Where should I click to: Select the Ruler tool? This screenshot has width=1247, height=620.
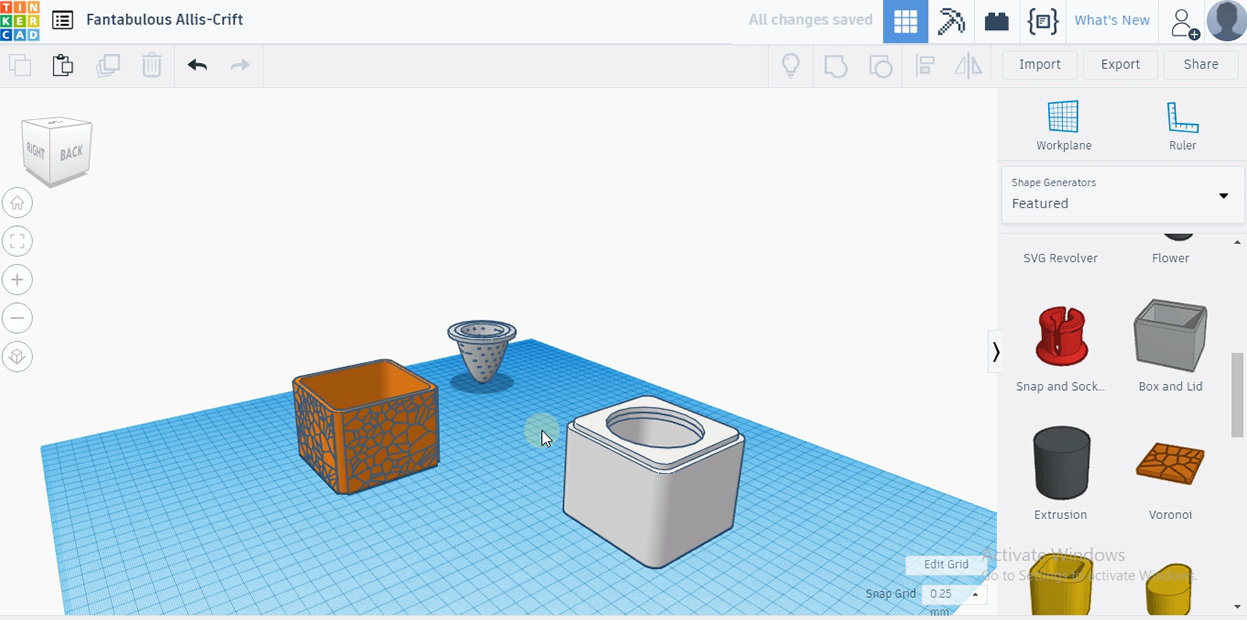1182,126
